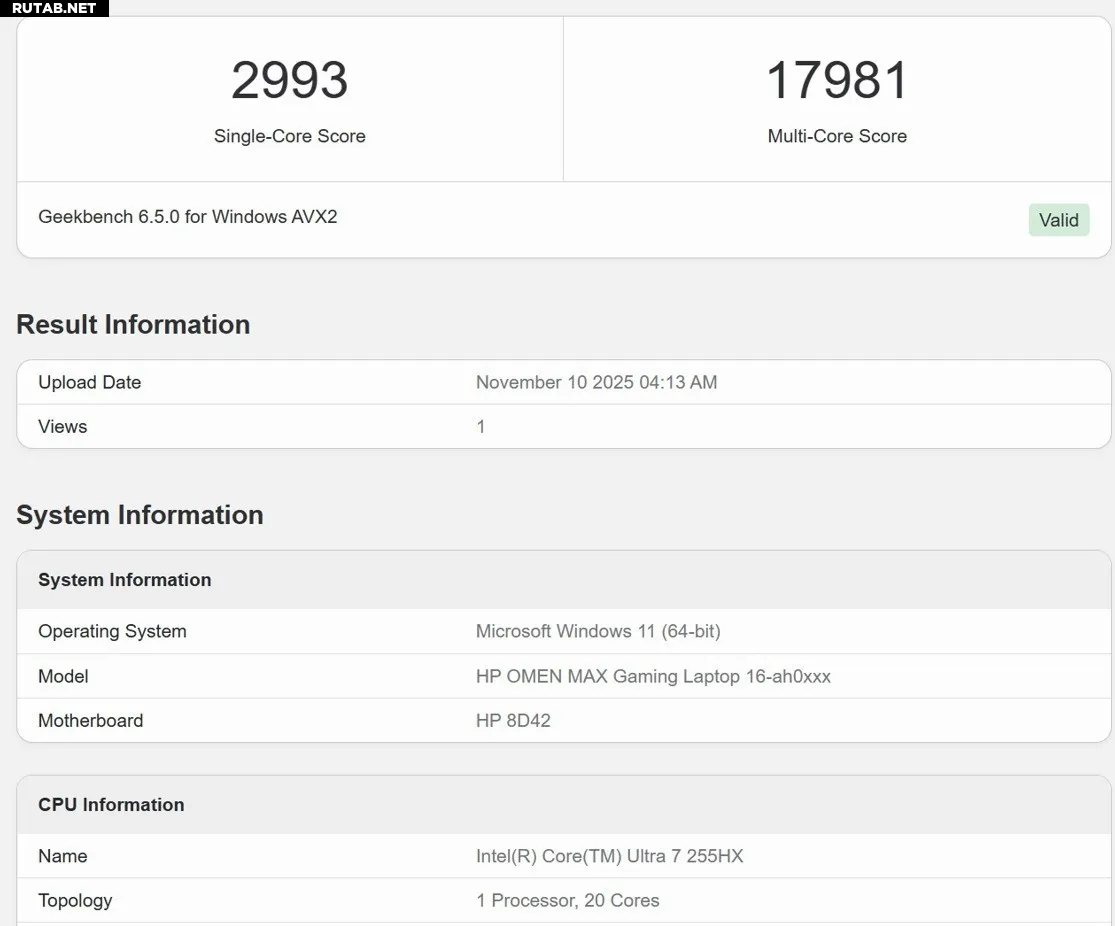Screen dimensions: 1115x926
Task: Click the green Valid badge
Action: (1058, 220)
